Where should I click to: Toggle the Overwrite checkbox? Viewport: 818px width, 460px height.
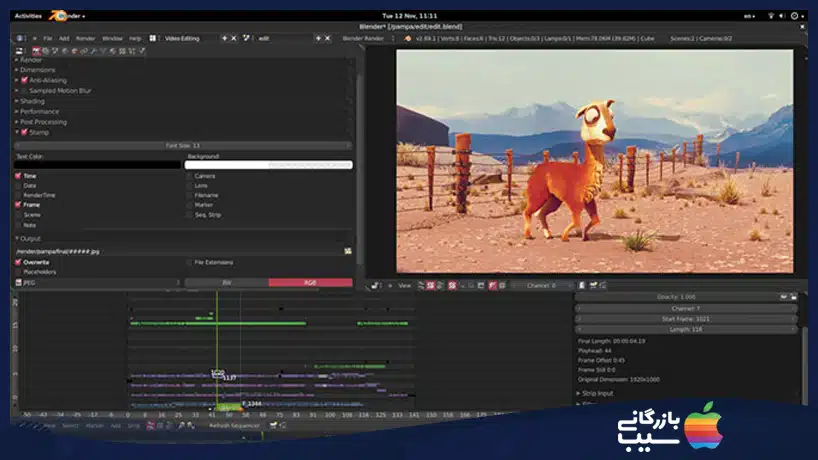click(18, 262)
